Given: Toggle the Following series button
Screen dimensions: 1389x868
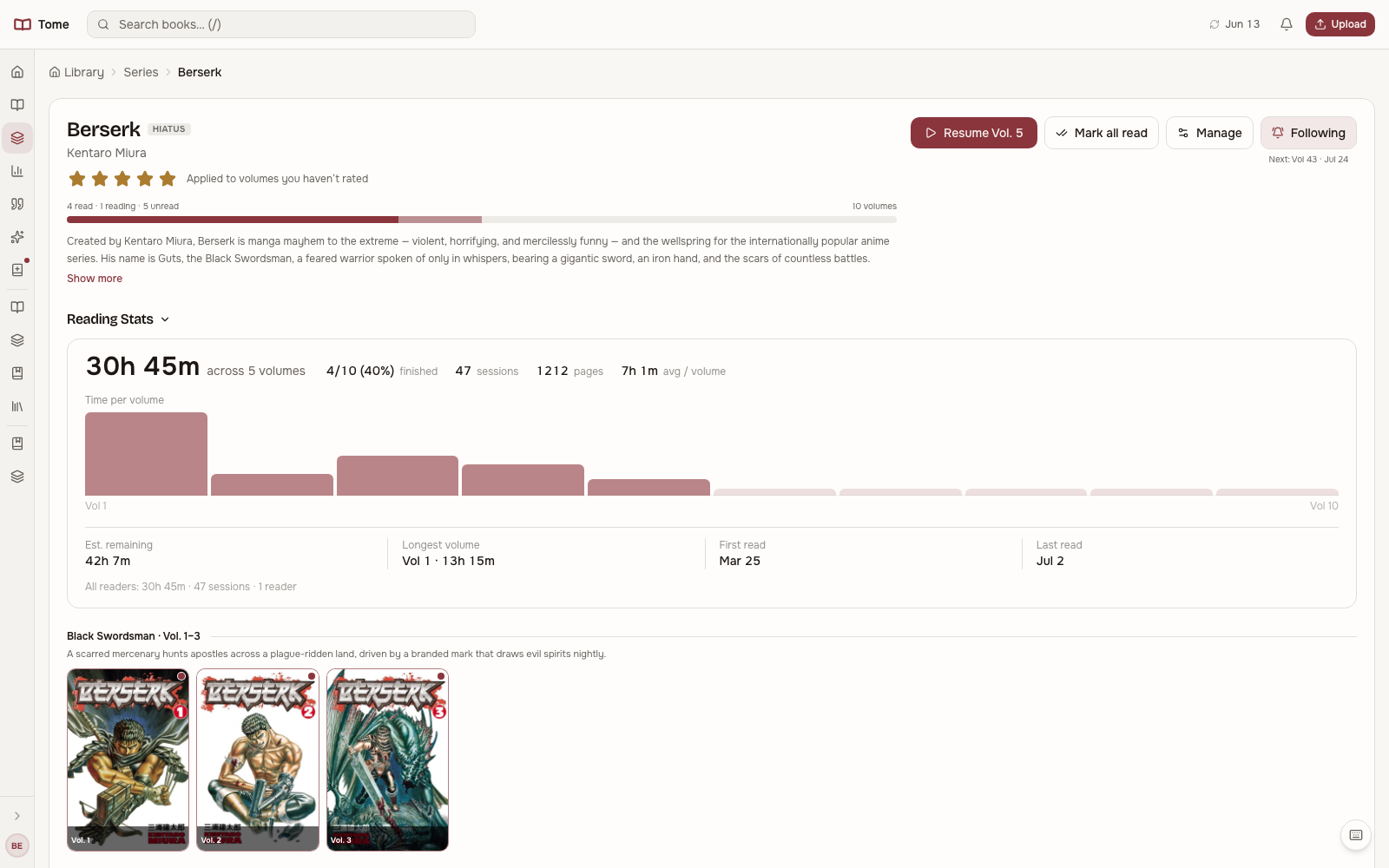Looking at the screenshot, I should tap(1308, 133).
